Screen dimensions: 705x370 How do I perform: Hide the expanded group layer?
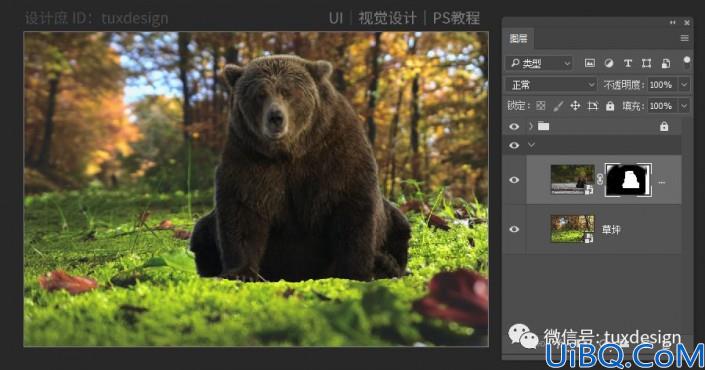click(x=514, y=145)
